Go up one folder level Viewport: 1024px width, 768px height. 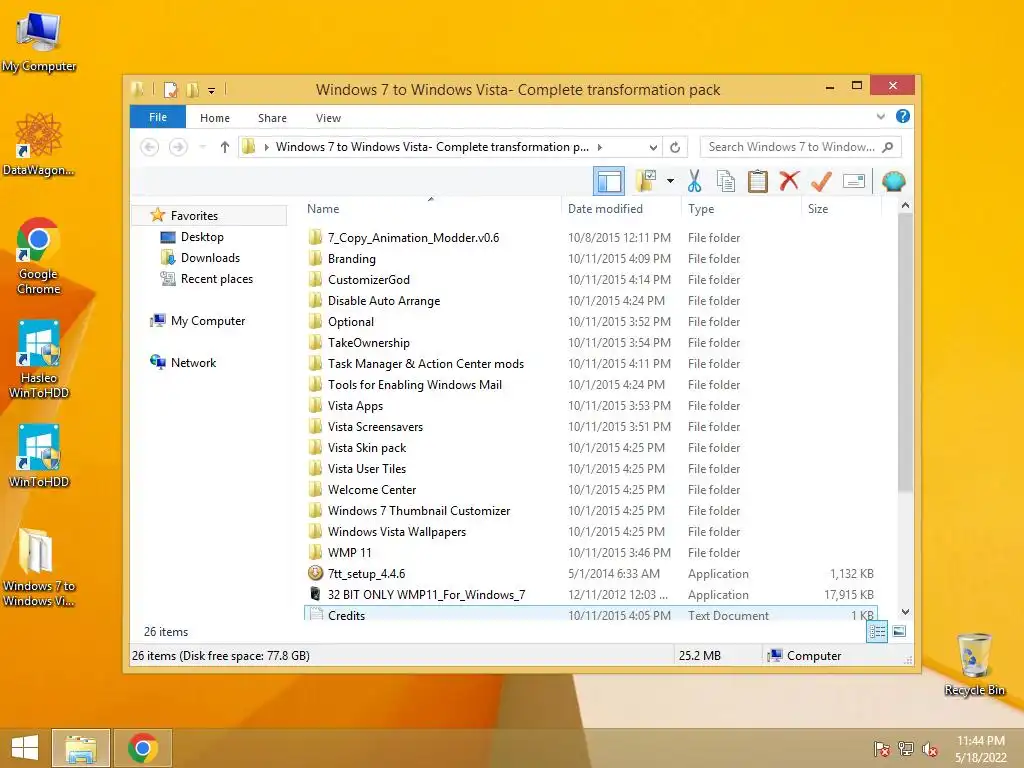[x=225, y=147]
